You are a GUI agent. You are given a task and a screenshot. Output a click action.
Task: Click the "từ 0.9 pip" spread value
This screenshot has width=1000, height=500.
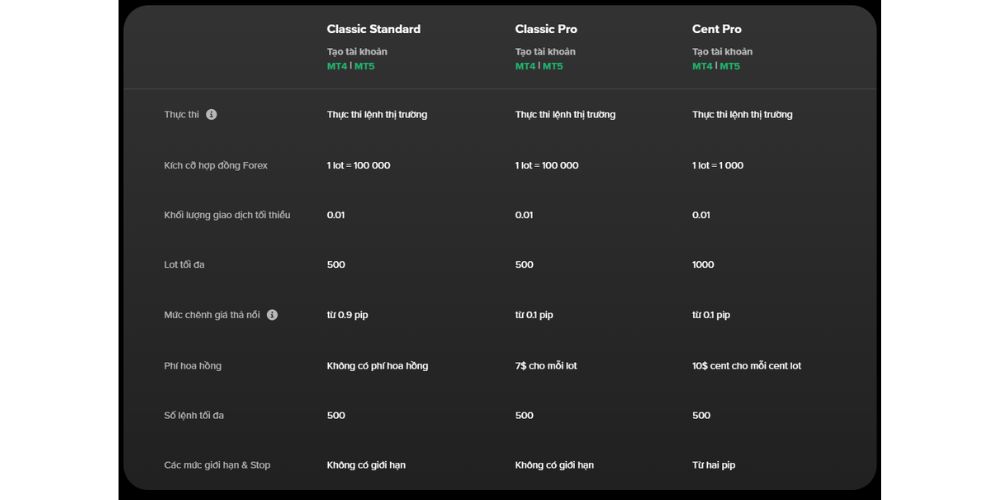click(347, 315)
